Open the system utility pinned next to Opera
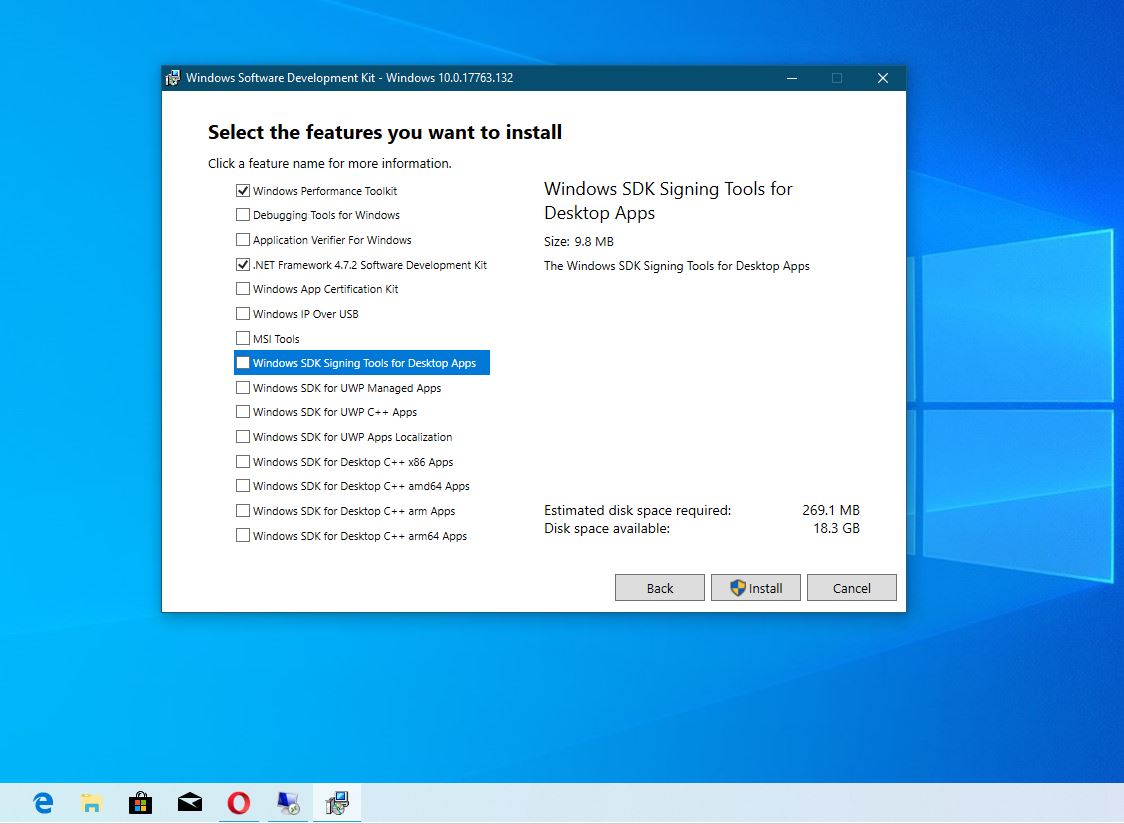Screen dimensions: 1124x824 point(287,802)
